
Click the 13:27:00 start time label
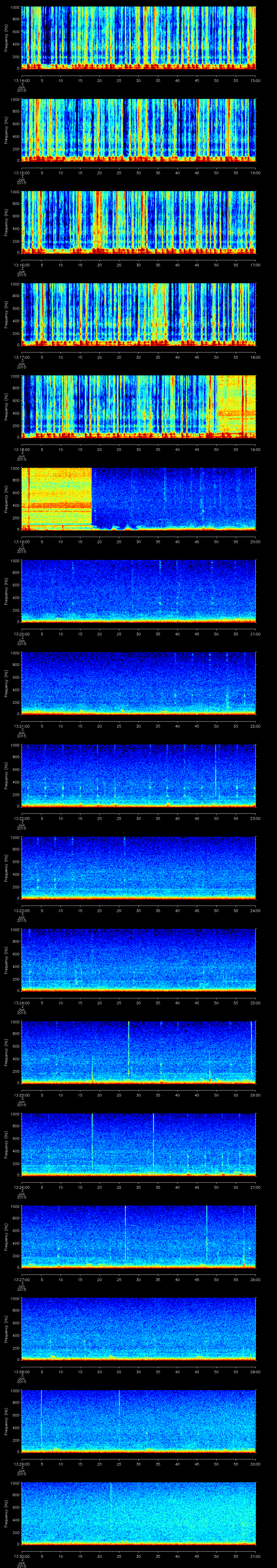(x=21, y=1279)
